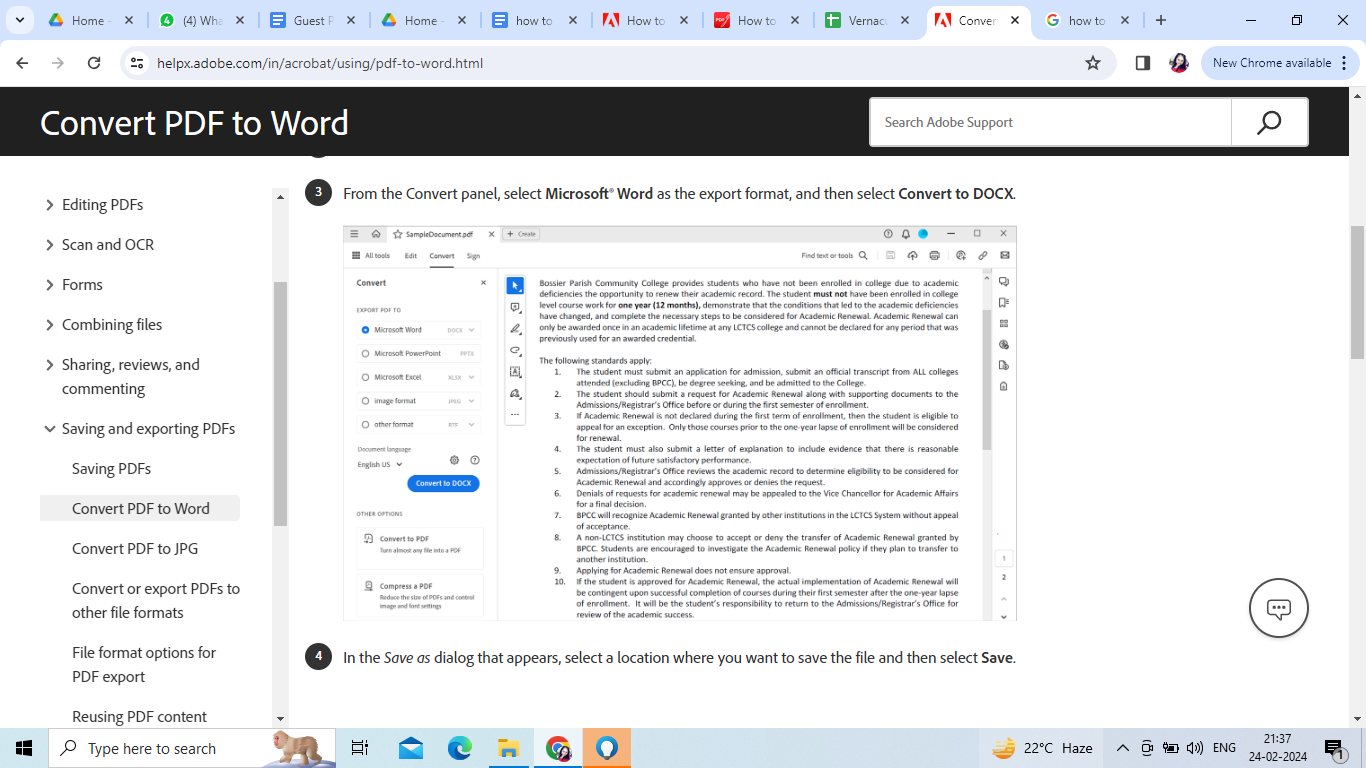Switch to the Vernacu spreadsheet tab
The image size is (1366, 768).
click(866, 20)
